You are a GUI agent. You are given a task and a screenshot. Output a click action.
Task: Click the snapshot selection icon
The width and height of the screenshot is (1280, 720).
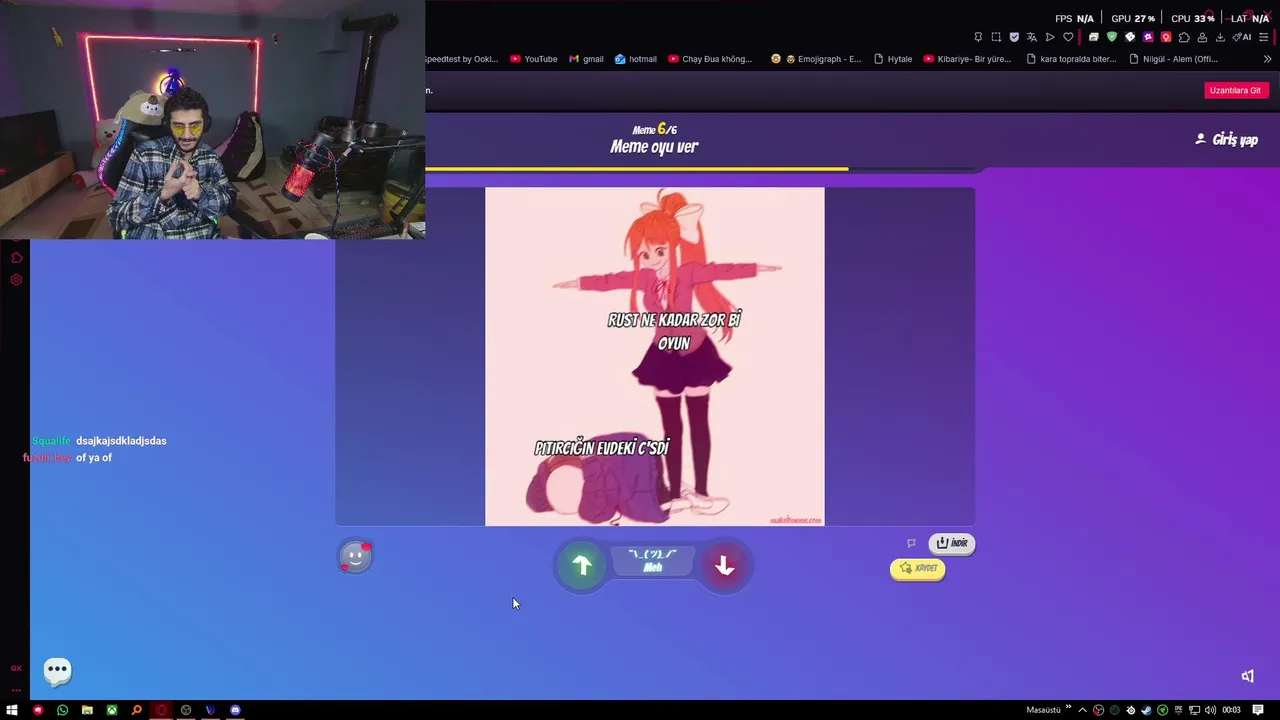[x=996, y=37]
